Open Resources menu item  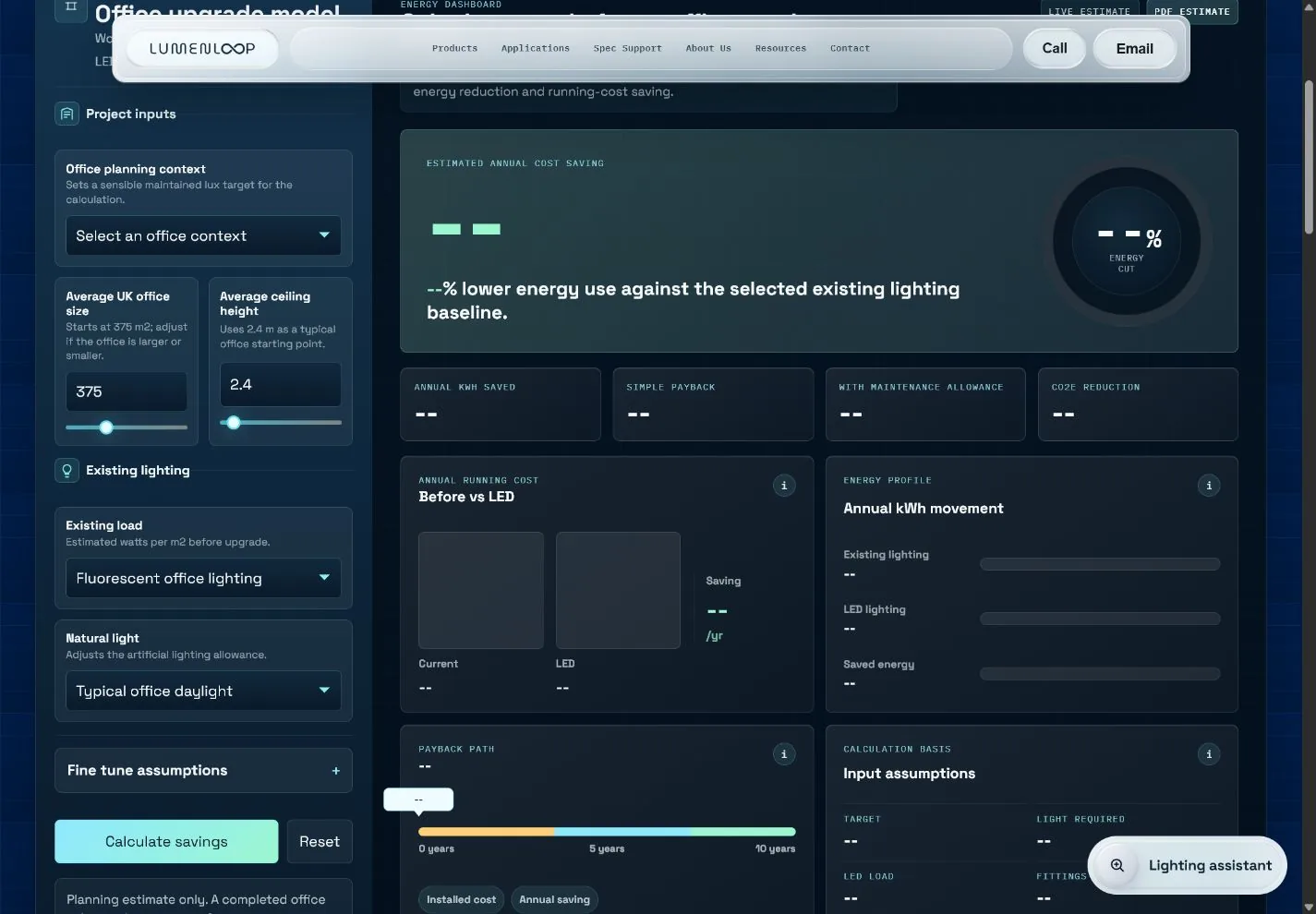coord(780,48)
